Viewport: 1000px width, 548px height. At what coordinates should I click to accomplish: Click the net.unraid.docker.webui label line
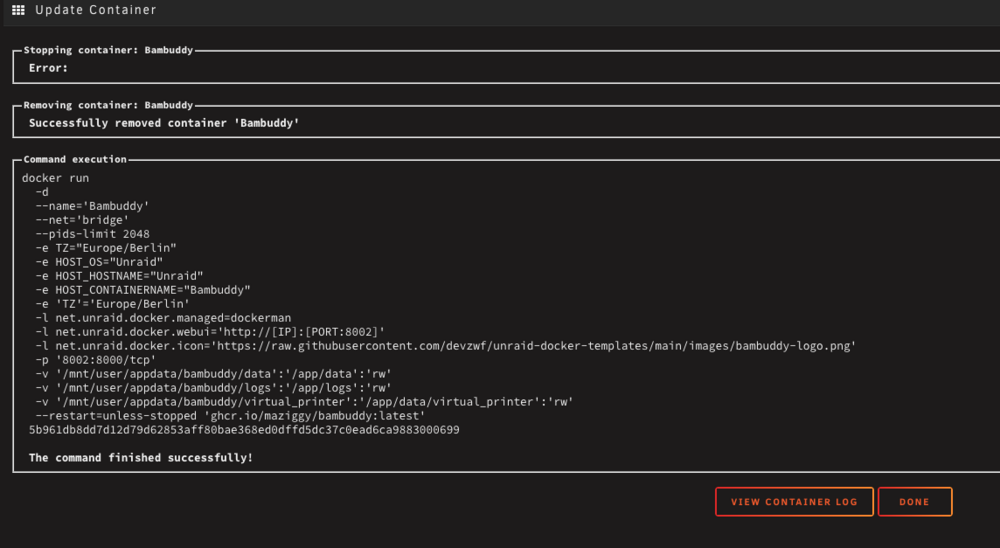(x=210, y=332)
